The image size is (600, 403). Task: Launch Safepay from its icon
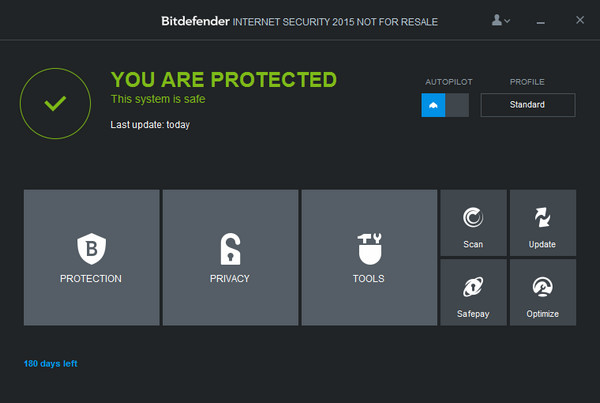point(473,287)
